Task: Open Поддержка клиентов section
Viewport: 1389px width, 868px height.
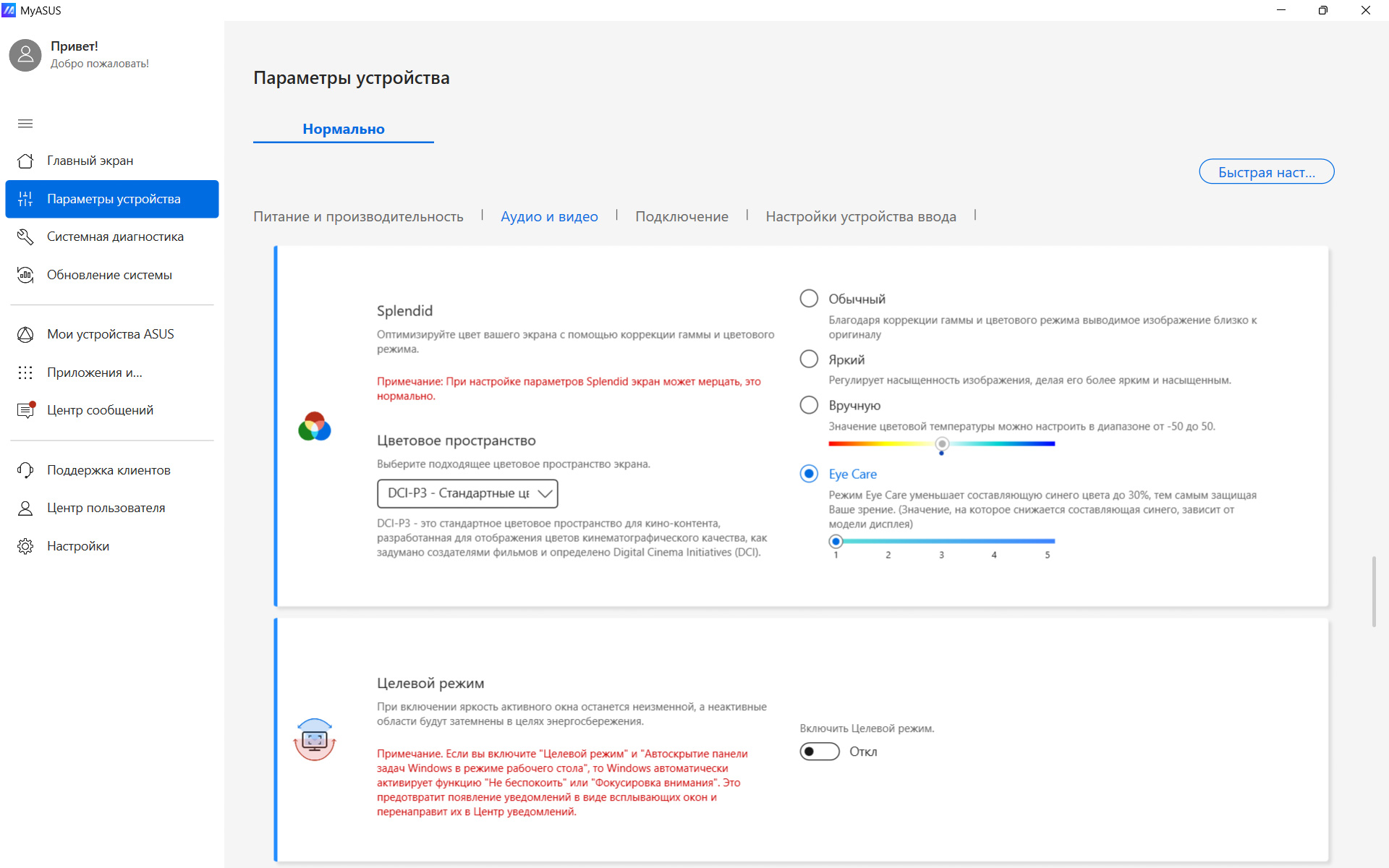Action: tap(112, 470)
